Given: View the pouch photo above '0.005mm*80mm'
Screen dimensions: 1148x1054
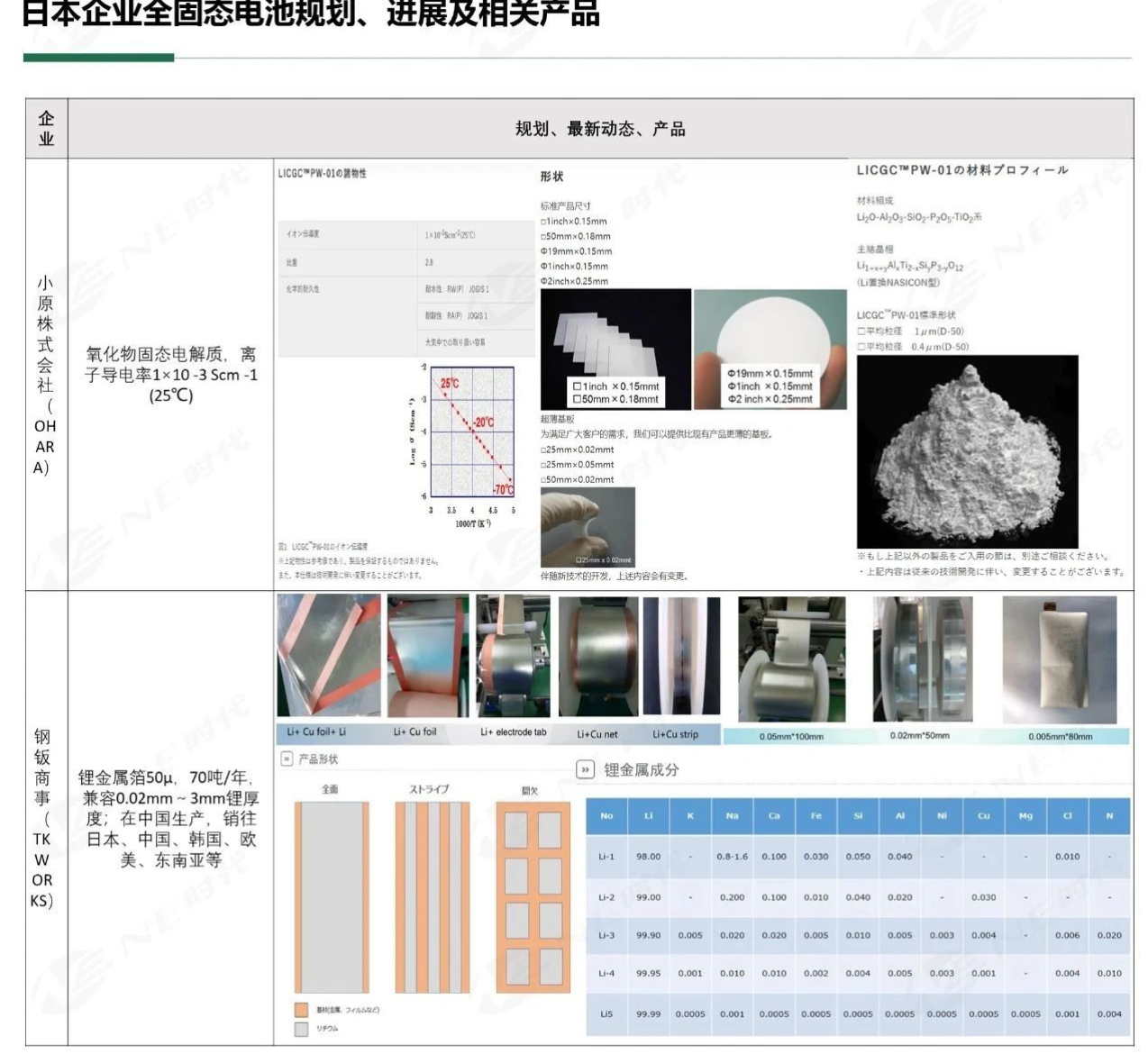Looking at the screenshot, I should [1060, 659].
